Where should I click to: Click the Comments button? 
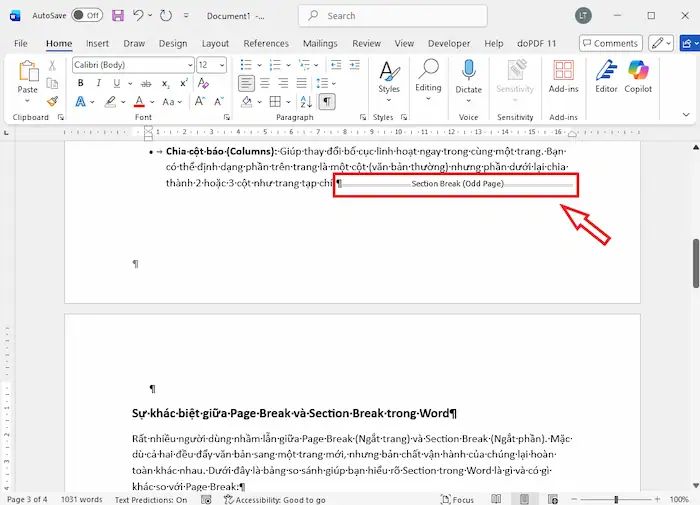610,44
